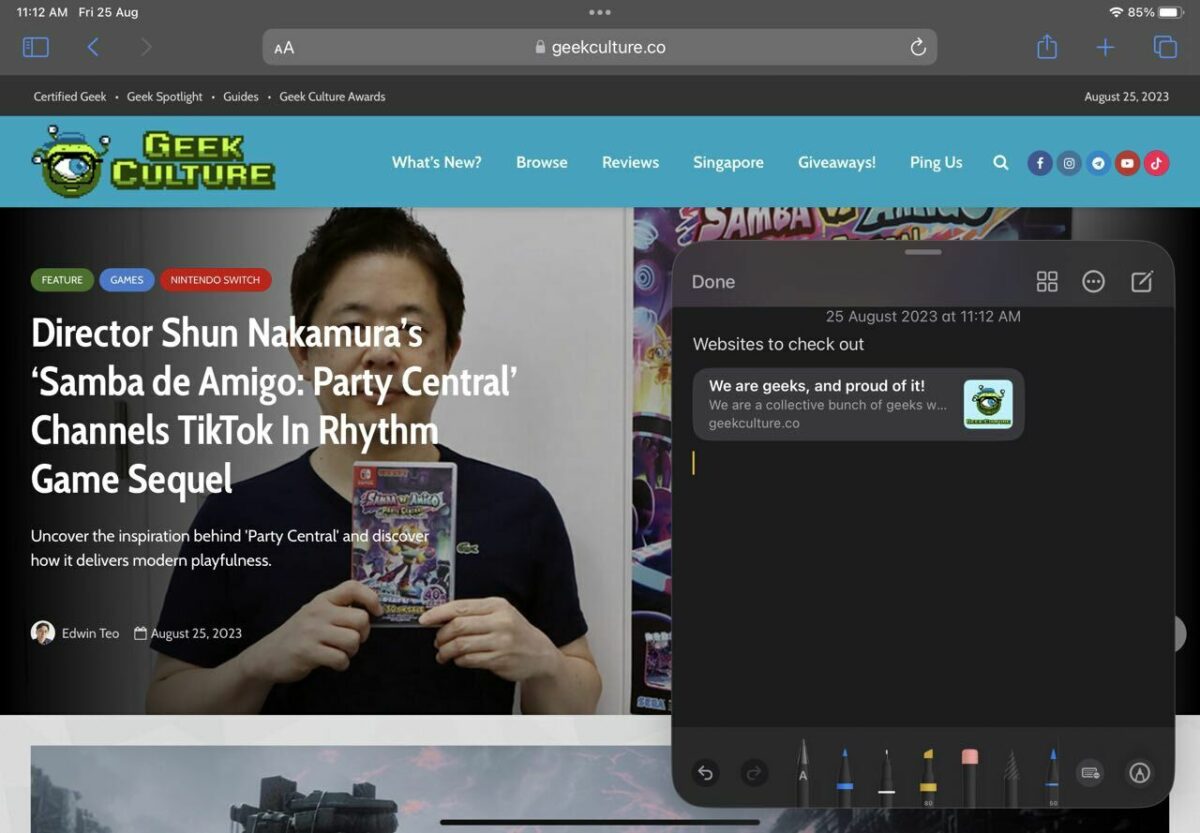Toggle the markup pen tools
The image size is (1200, 833).
(x=1139, y=772)
